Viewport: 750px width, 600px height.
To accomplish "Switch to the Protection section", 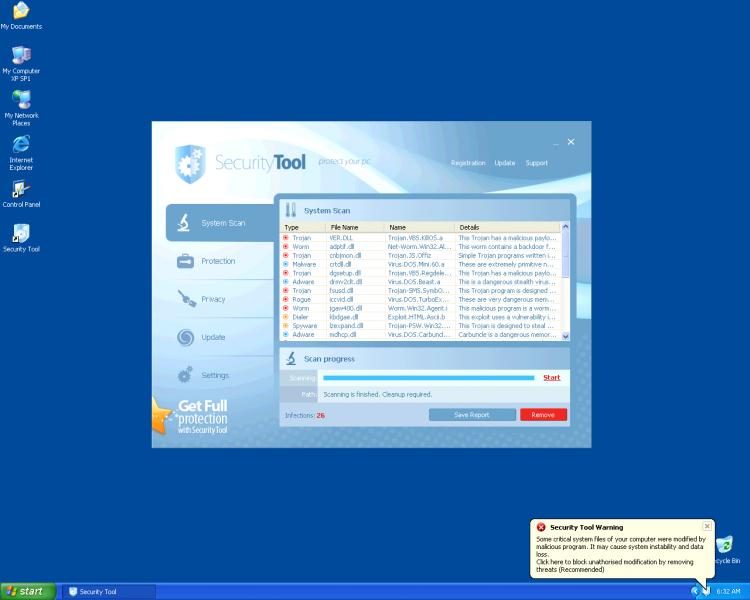I will [x=220, y=261].
